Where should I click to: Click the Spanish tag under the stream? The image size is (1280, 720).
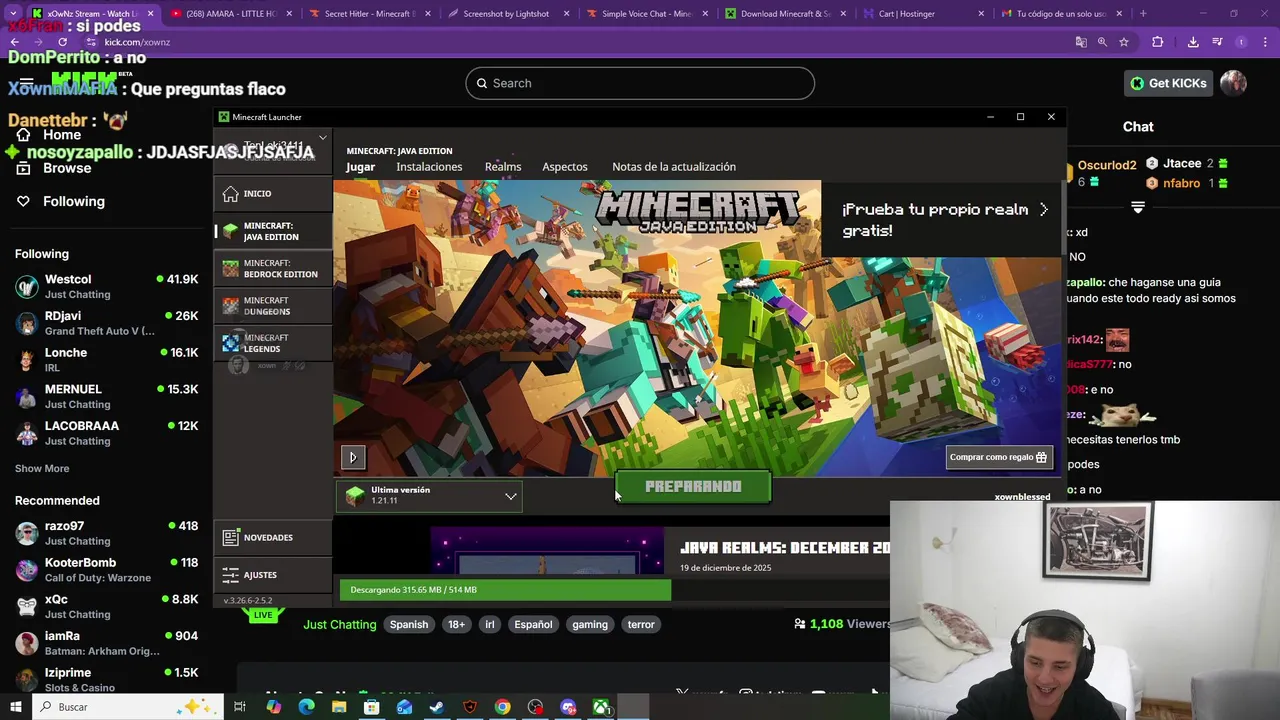coord(409,625)
